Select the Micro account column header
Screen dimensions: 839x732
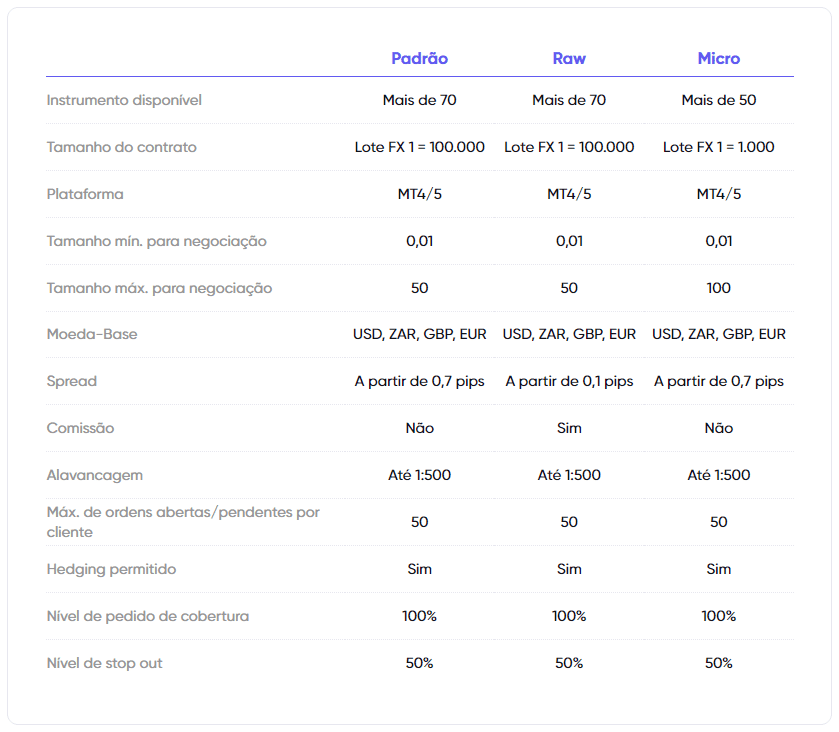[718, 58]
